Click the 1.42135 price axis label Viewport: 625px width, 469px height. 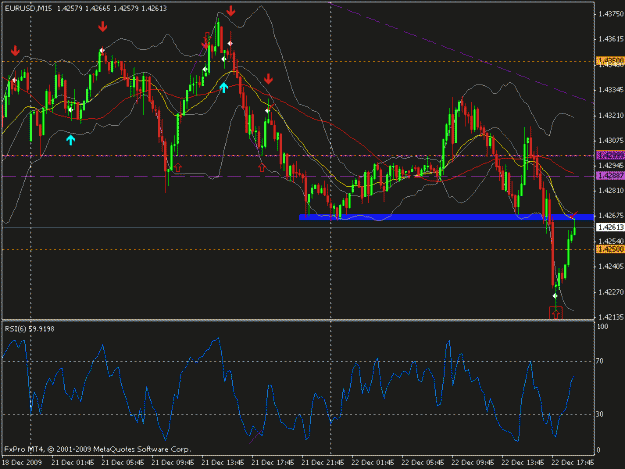click(611, 317)
